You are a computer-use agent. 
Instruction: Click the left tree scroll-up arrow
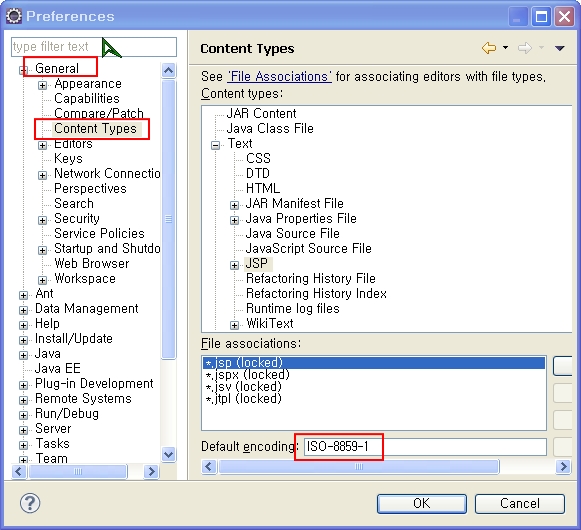[x=169, y=70]
